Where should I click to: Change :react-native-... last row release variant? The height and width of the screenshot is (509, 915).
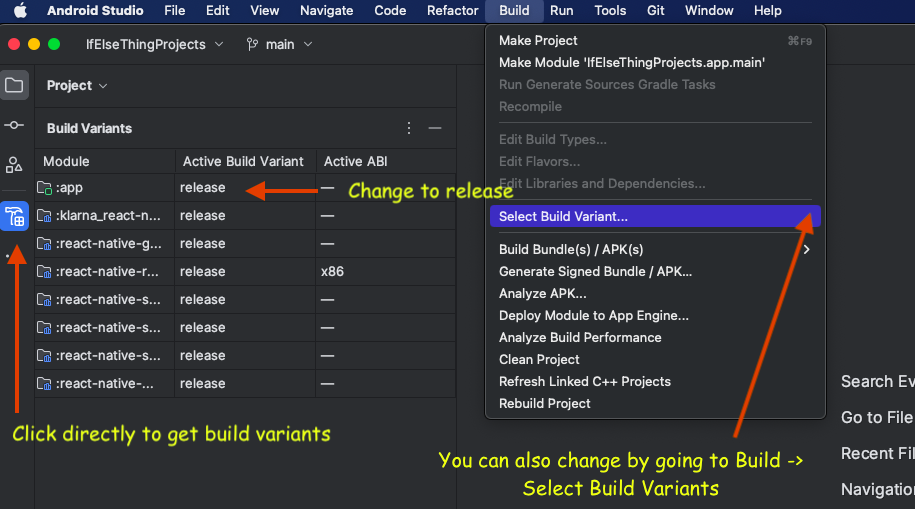point(245,384)
